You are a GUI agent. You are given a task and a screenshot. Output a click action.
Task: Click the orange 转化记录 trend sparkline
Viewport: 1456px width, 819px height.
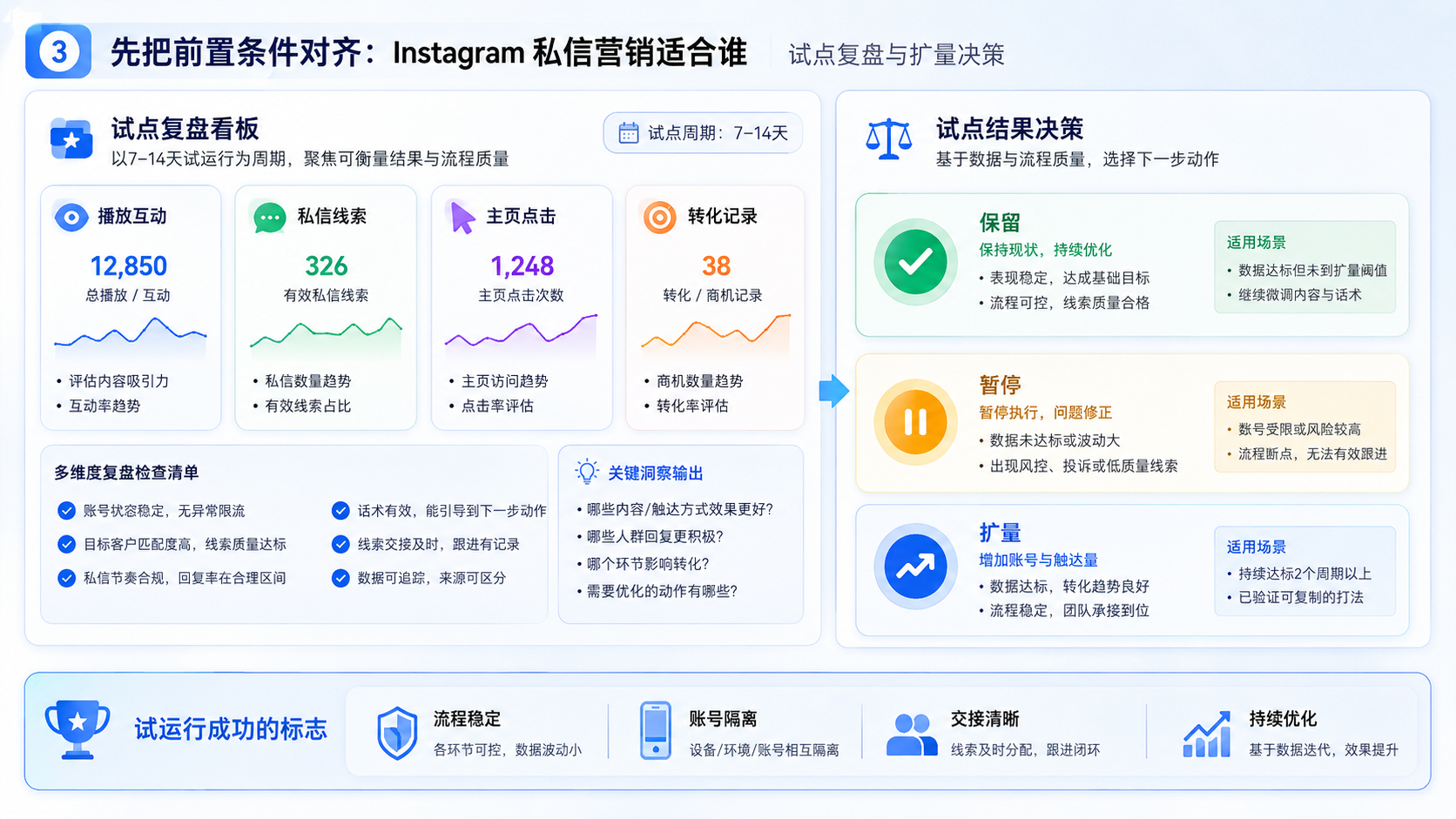[716, 335]
